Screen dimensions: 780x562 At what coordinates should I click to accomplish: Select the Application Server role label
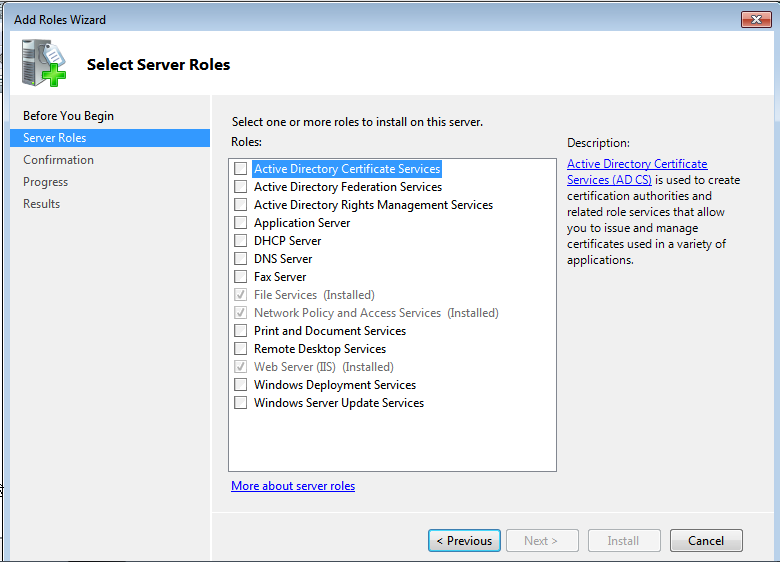302,222
